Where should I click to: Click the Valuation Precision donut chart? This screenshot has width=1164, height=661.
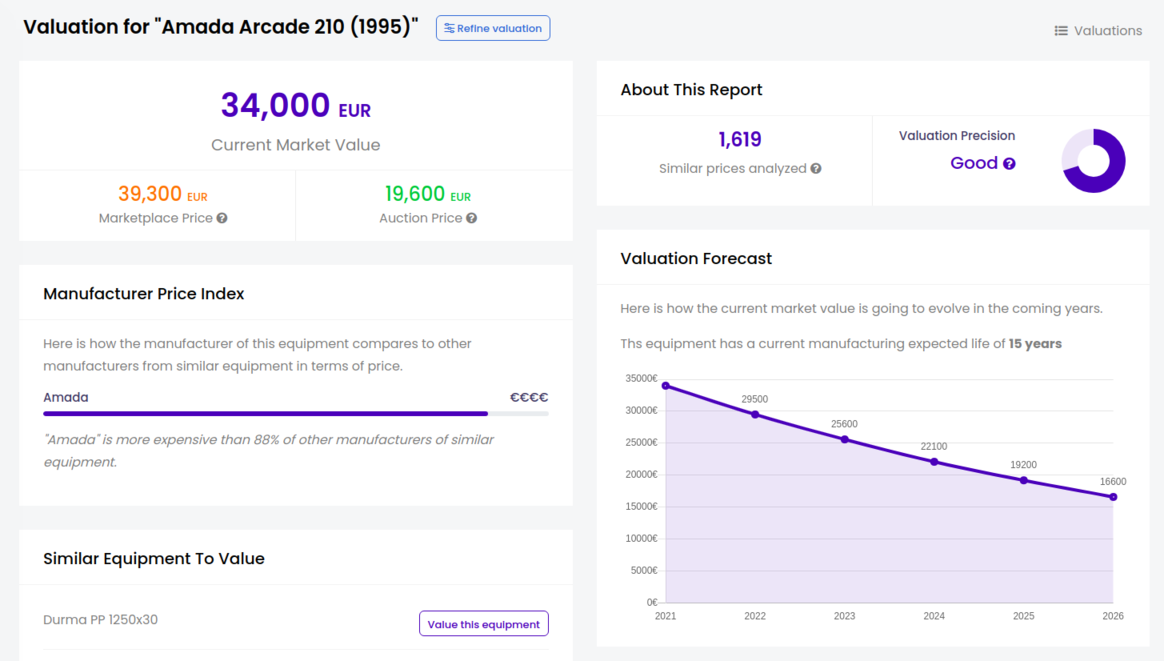point(1093,161)
